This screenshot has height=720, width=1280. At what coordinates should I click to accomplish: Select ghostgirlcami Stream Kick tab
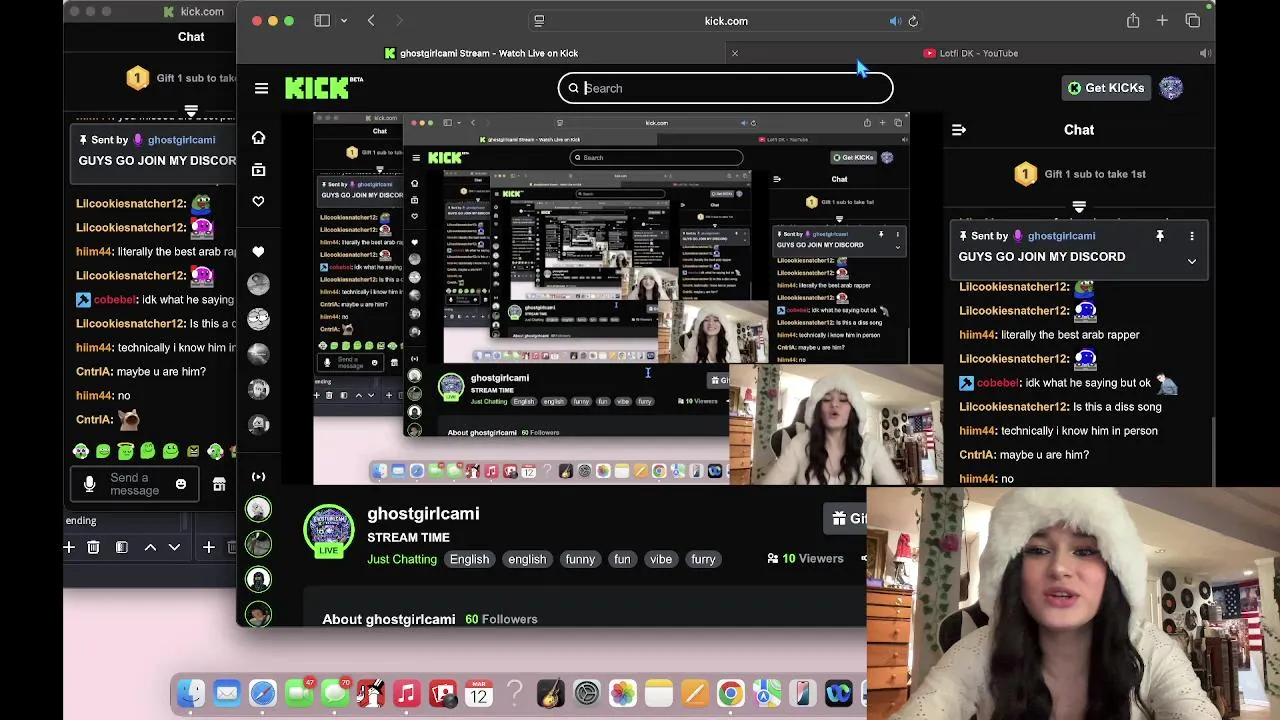[481, 53]
